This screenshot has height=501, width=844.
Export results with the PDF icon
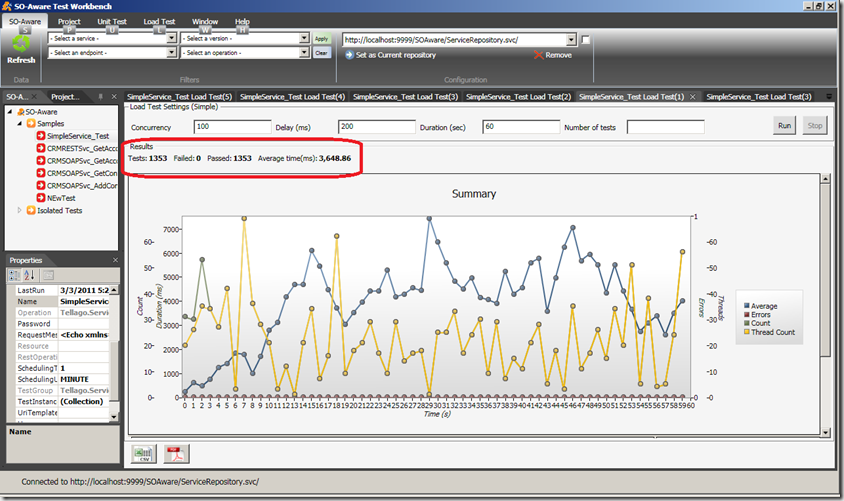[176, 454]
